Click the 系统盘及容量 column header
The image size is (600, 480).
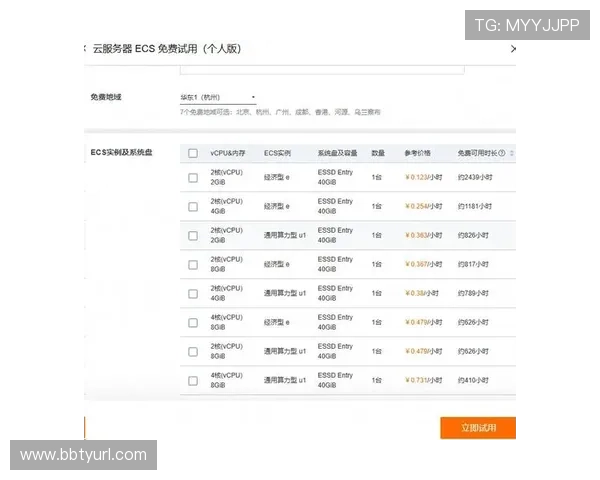[x=337, y=153]
